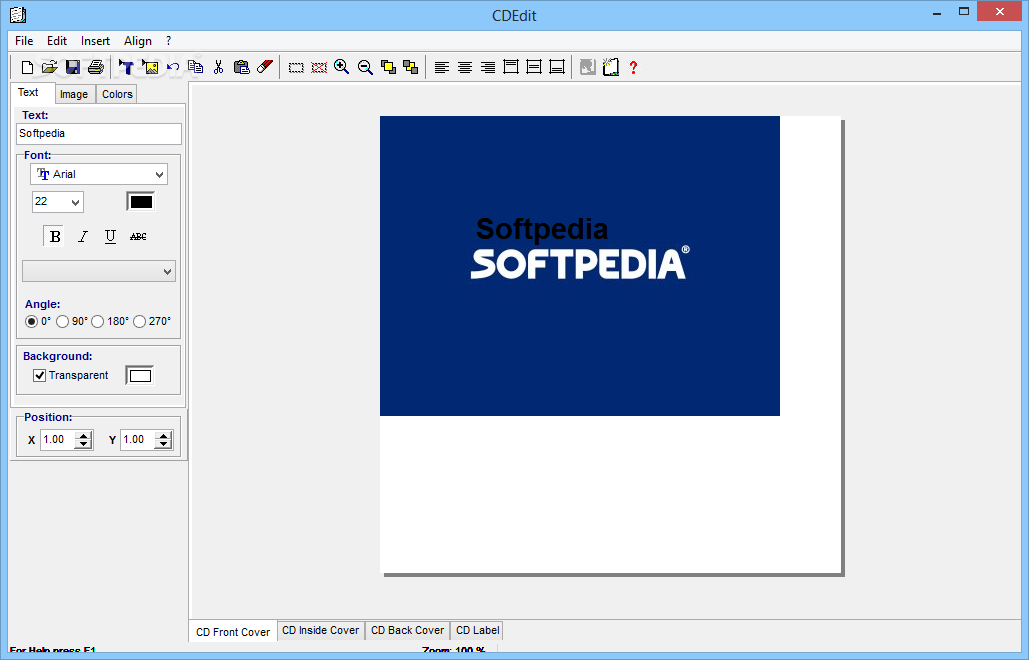This screenshot has height=660, width=1029.
Task: Increase the X position value
Action: (83, 436)
